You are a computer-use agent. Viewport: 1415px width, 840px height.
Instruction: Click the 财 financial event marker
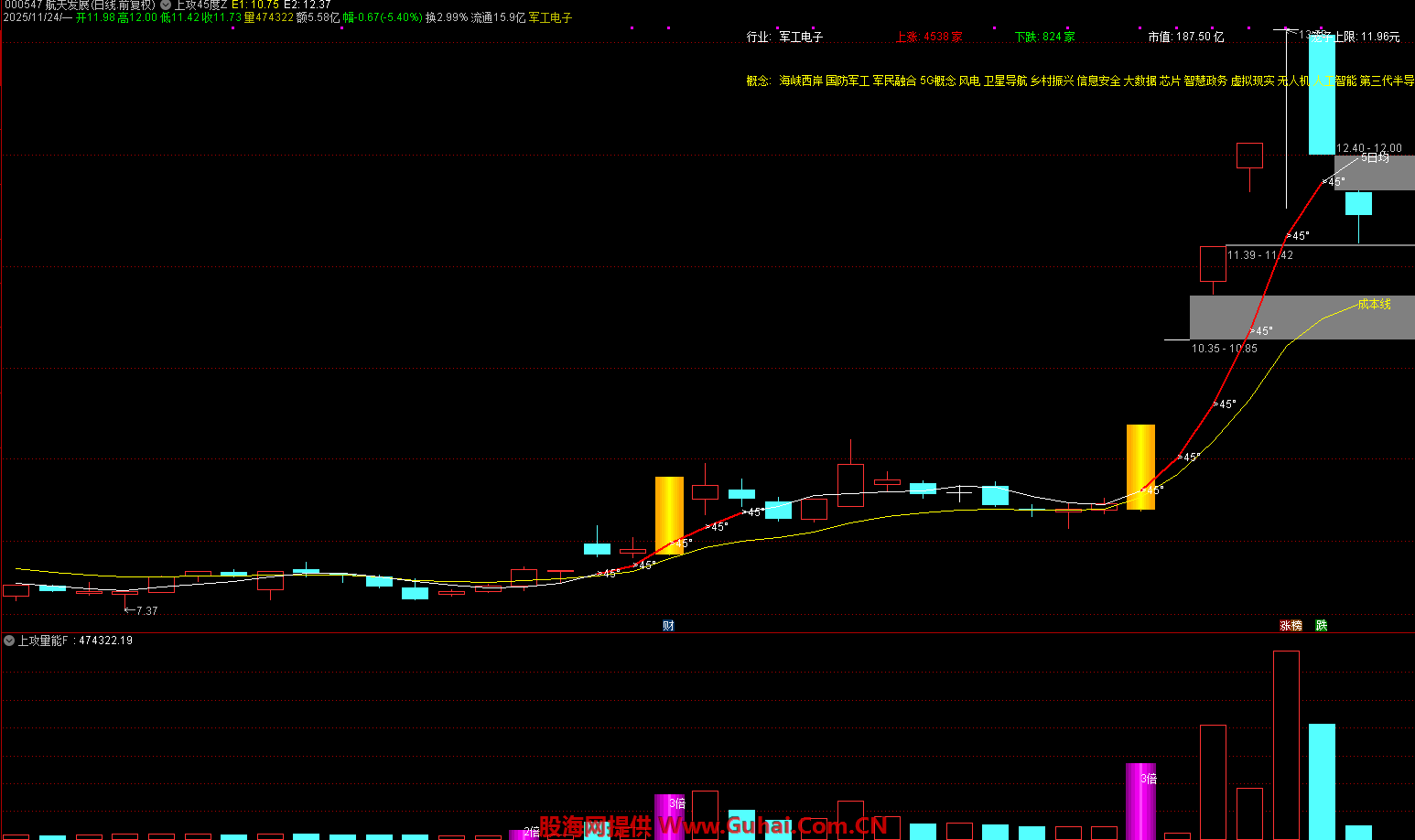pos(668,626)
